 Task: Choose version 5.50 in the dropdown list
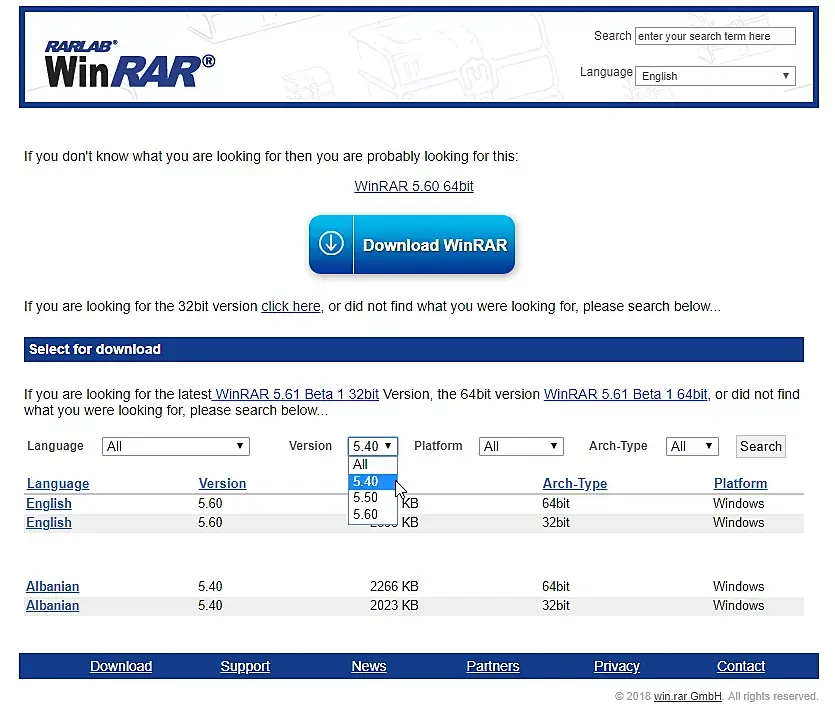tap(373, 497)
